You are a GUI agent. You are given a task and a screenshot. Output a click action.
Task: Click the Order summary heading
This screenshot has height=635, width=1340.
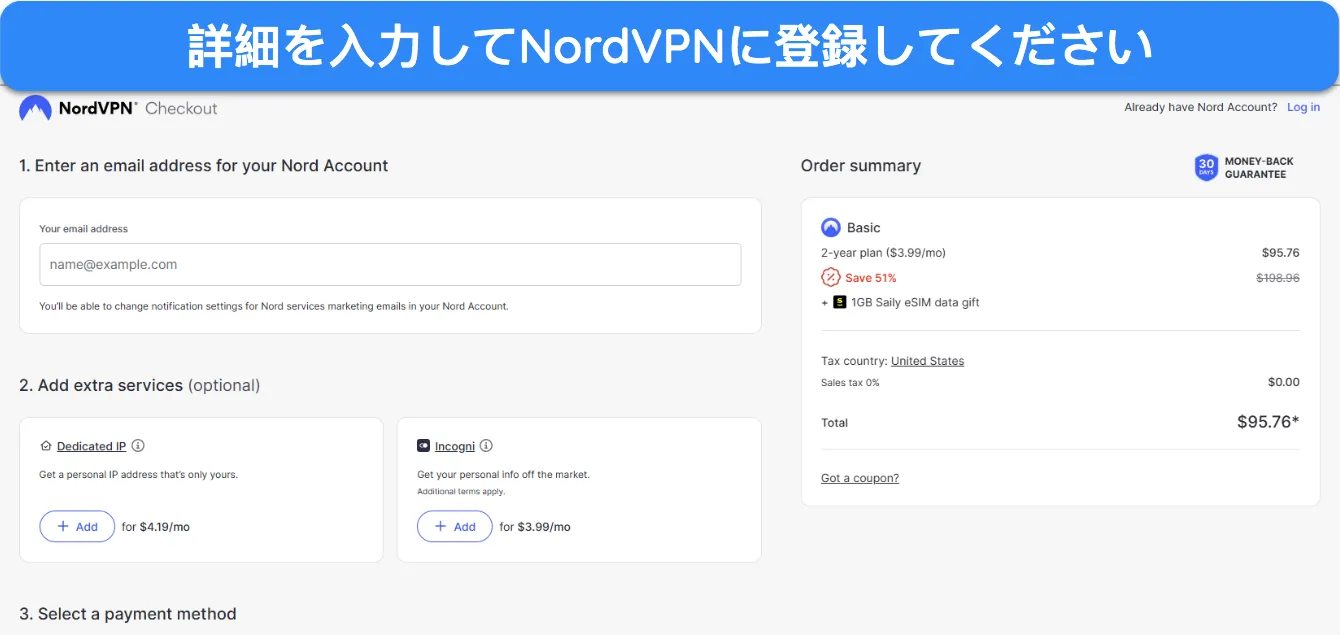(x=861, y=166)
